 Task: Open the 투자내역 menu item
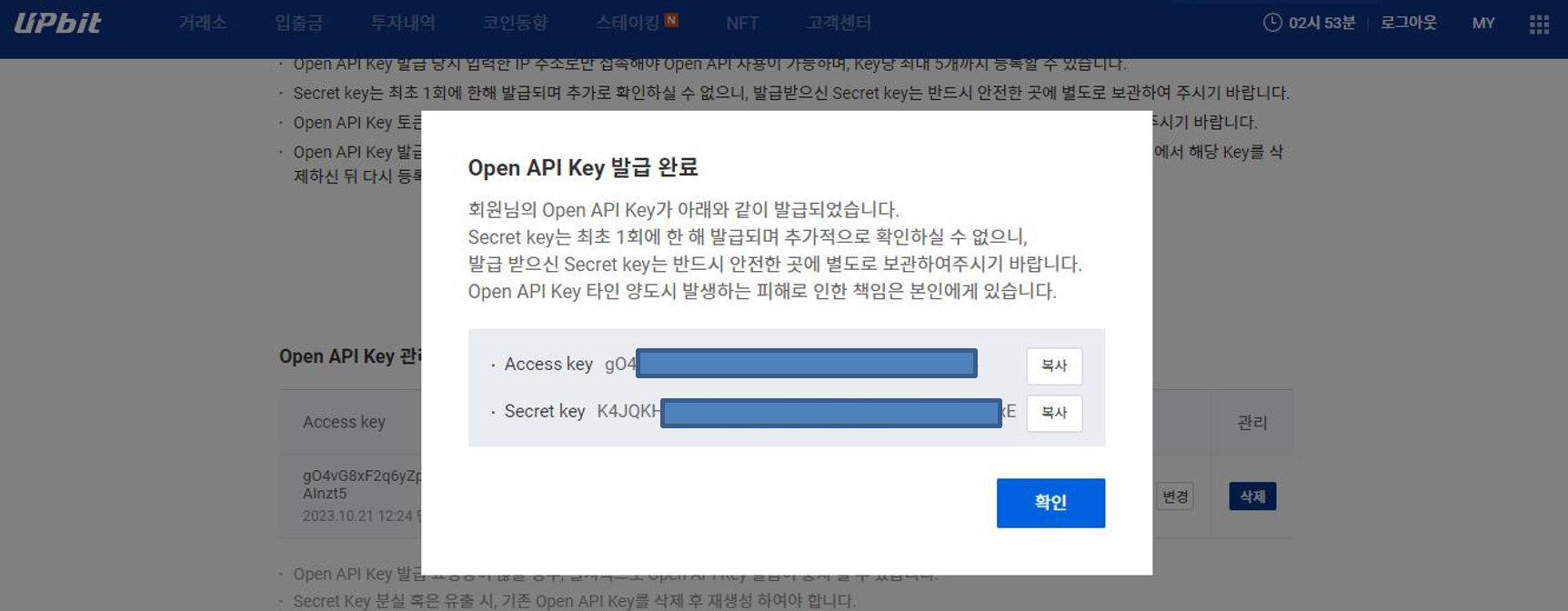[x=403, y=23]
